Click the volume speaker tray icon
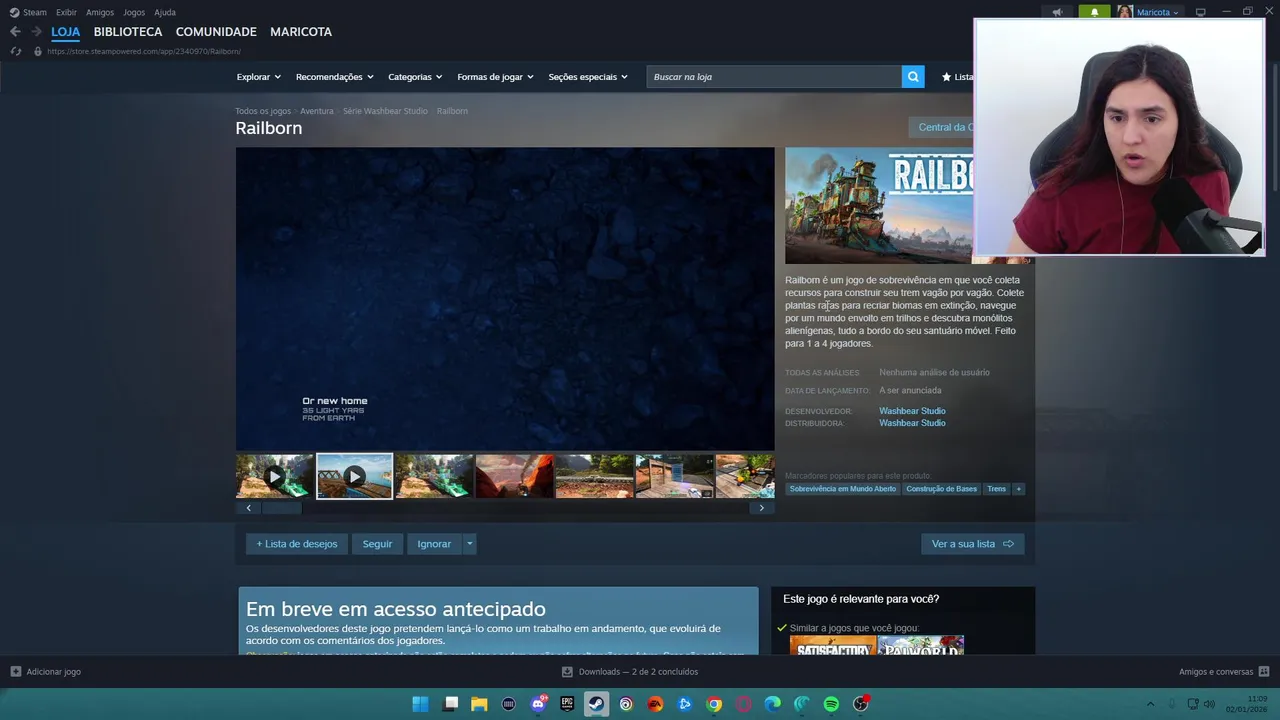Screen dimensions: 1280x720 coord(1209,704)
